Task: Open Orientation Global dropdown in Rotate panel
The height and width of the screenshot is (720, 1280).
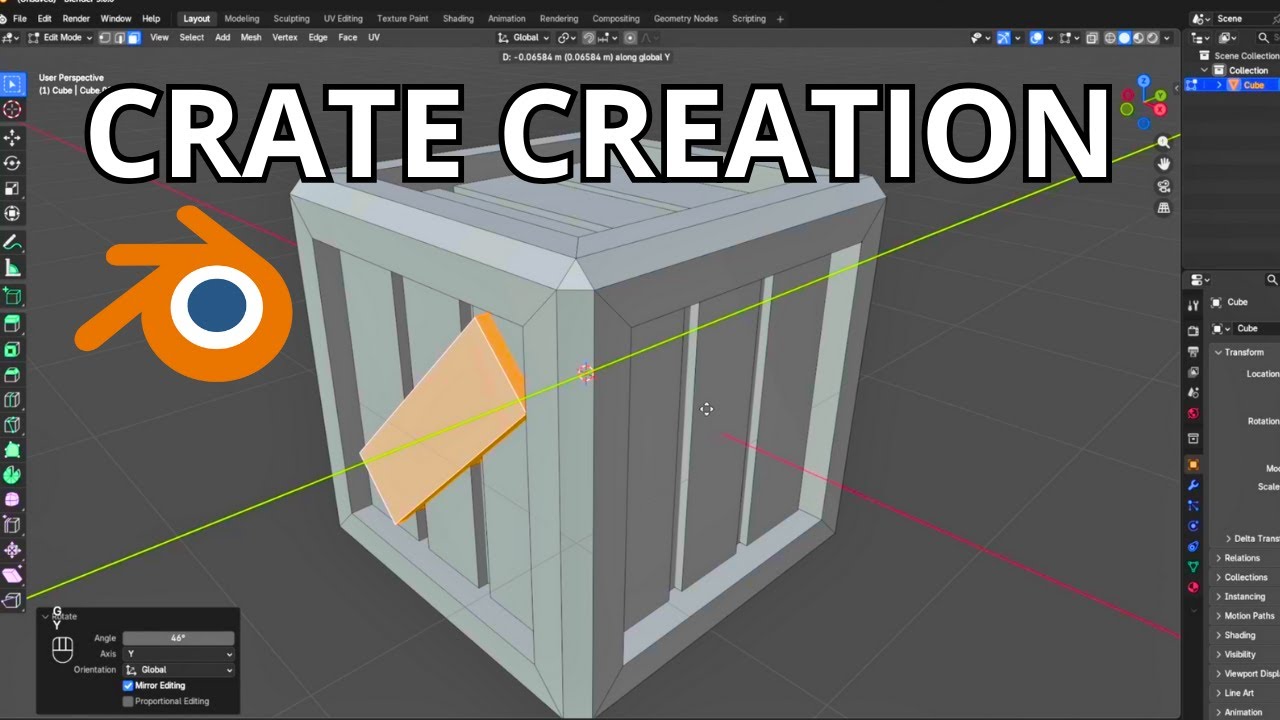Action: pos(179,670)
